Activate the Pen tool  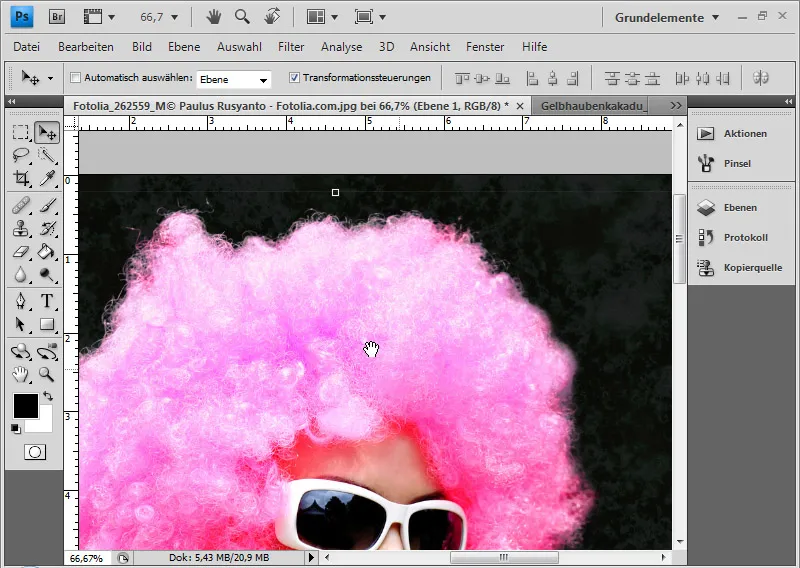(20, 301)
